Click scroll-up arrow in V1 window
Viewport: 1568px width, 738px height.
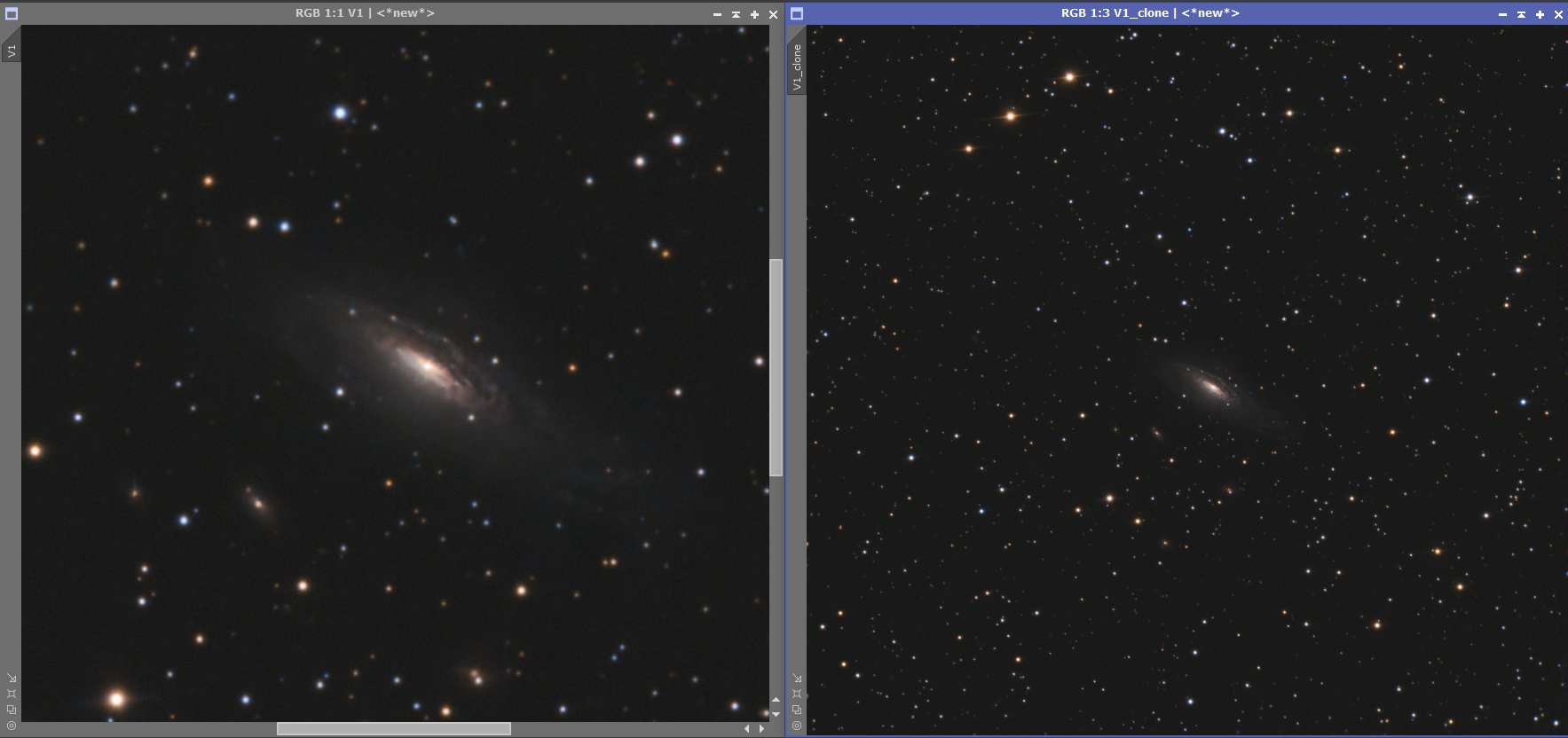pyautogui.click(x=776, y=701)
